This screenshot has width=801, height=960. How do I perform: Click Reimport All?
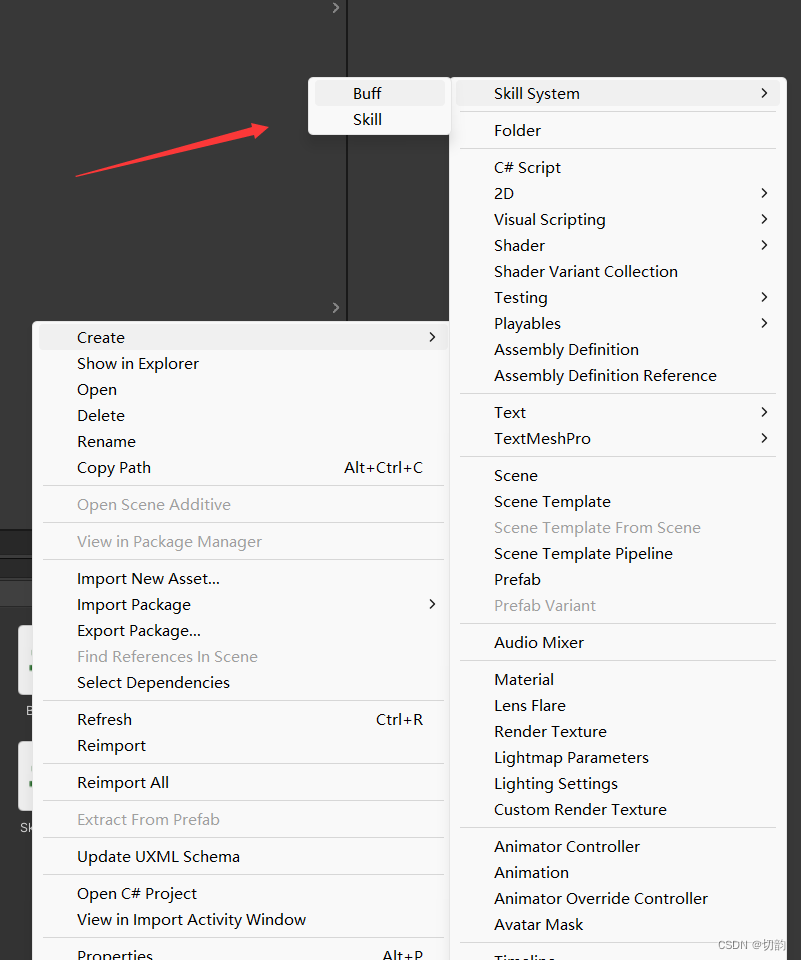(x=243, y=782)
